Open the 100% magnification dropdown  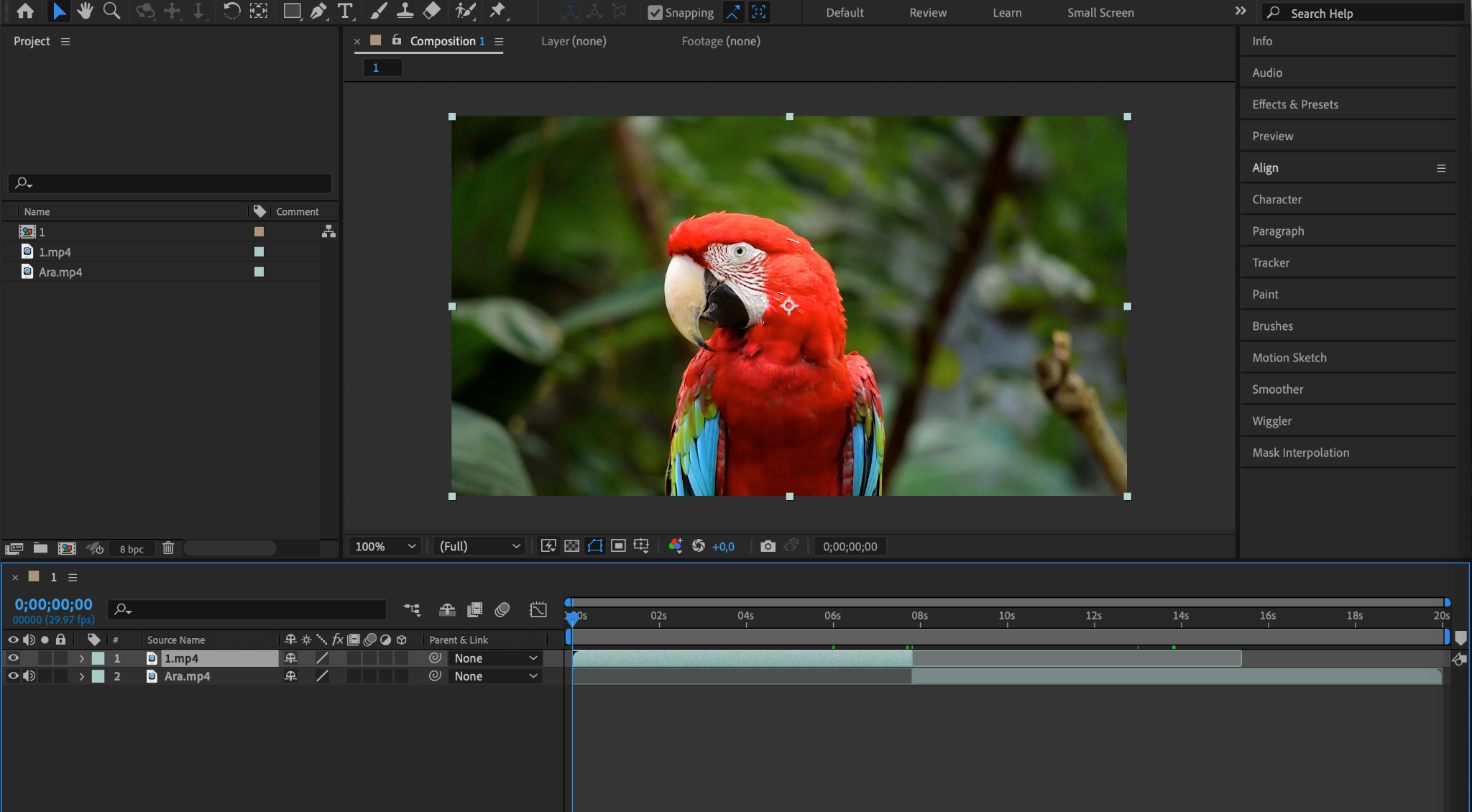tap(385, 546)
